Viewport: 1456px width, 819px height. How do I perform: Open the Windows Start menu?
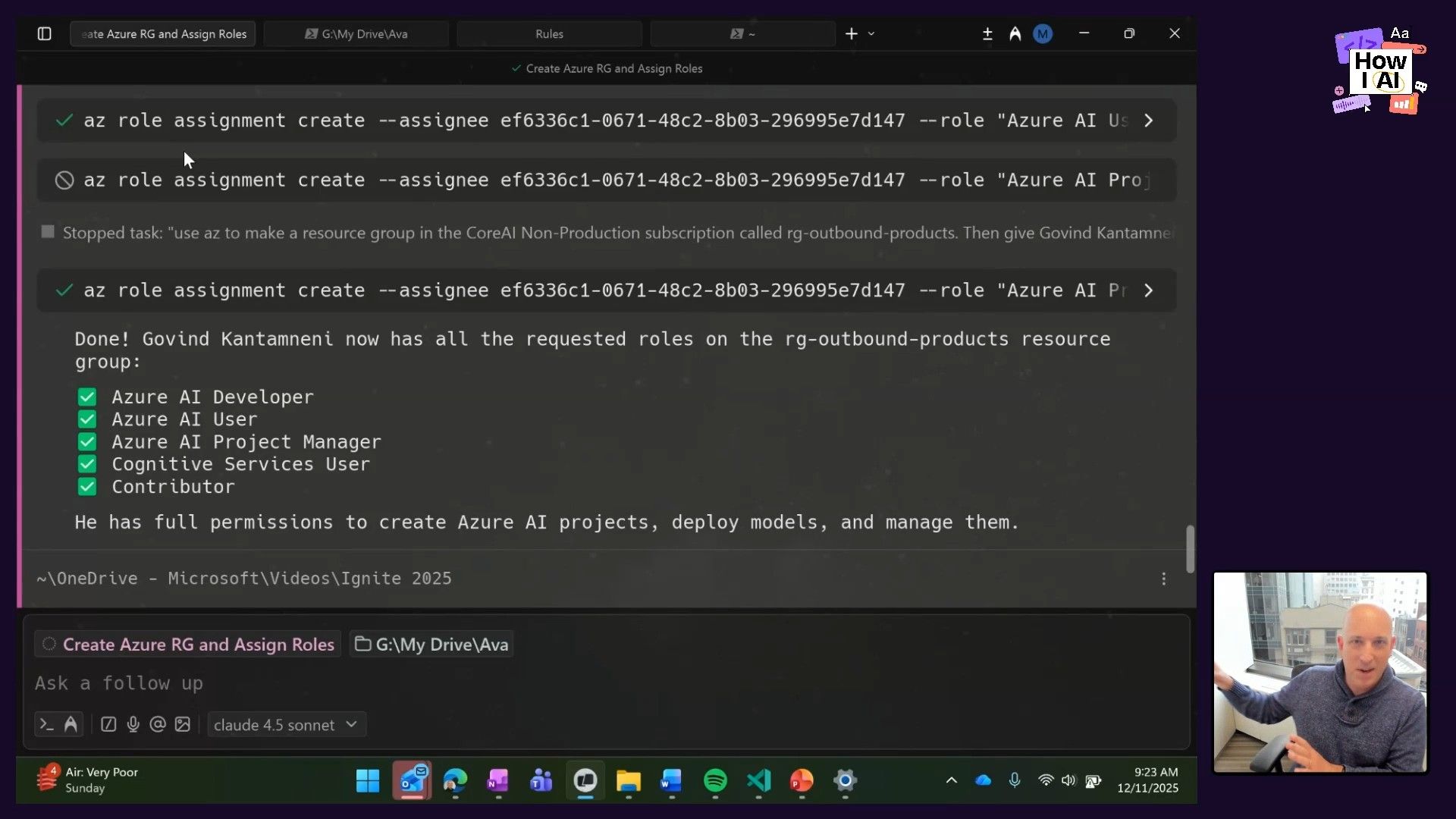pos(368,781)
